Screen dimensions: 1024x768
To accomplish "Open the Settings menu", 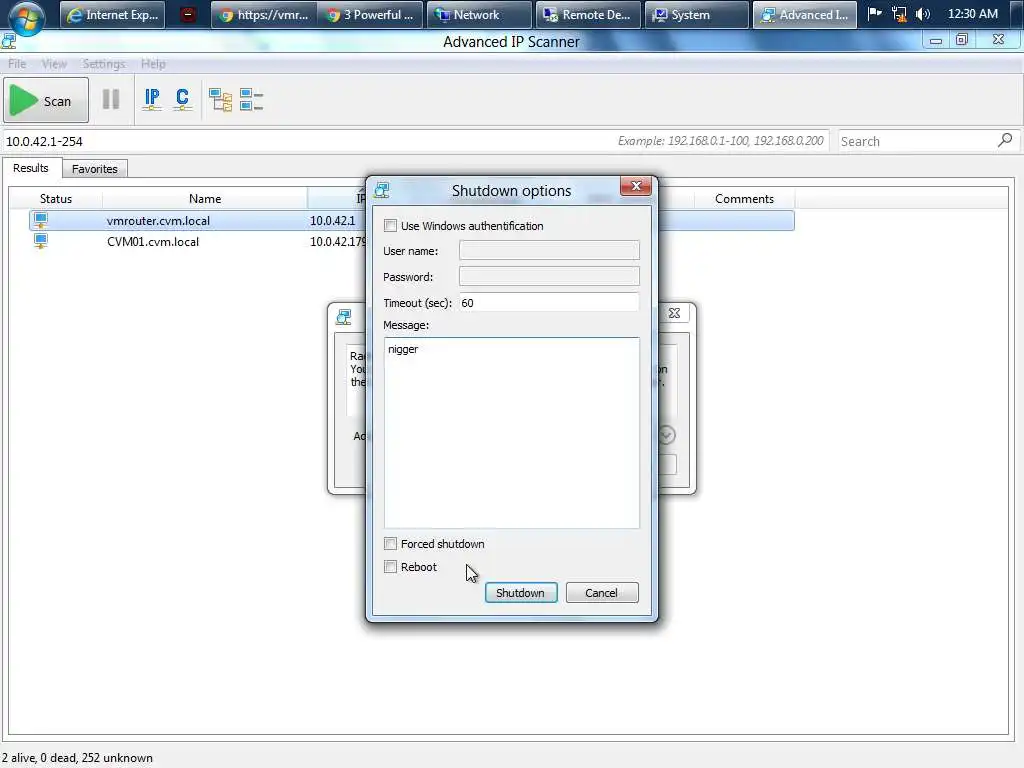I will 104,64.
